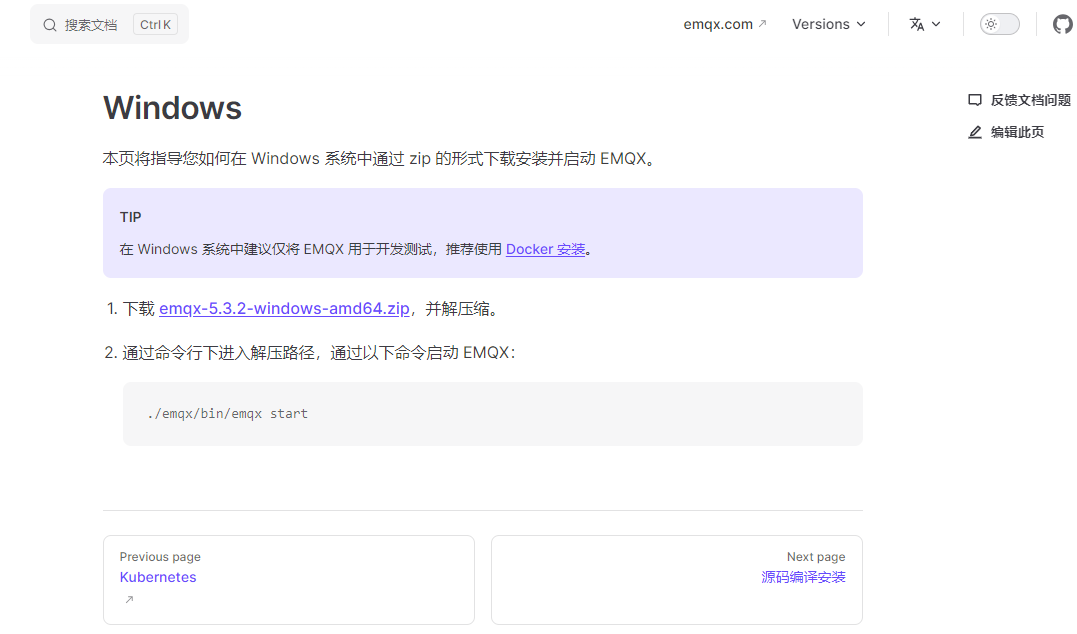1077x634 pixels.
Task: Click the Next page label
Action: [816, 556]
